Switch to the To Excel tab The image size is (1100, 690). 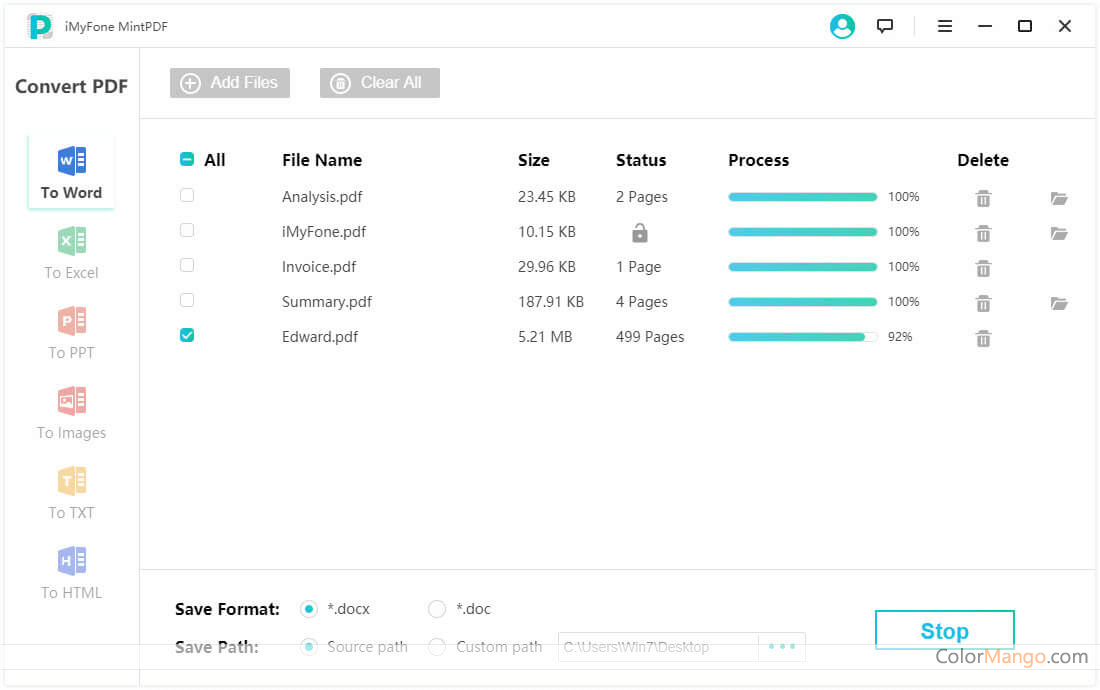click(x=71, y=253)
